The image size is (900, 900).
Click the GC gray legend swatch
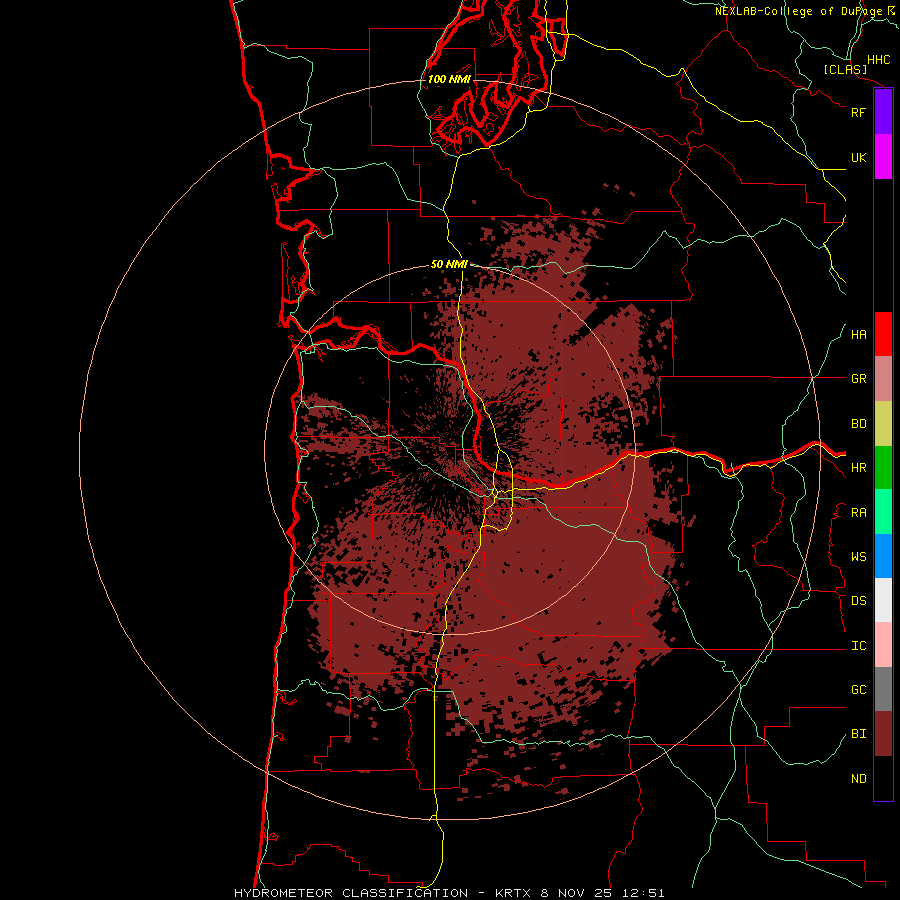pyautogui.click(x=883, y=689)
